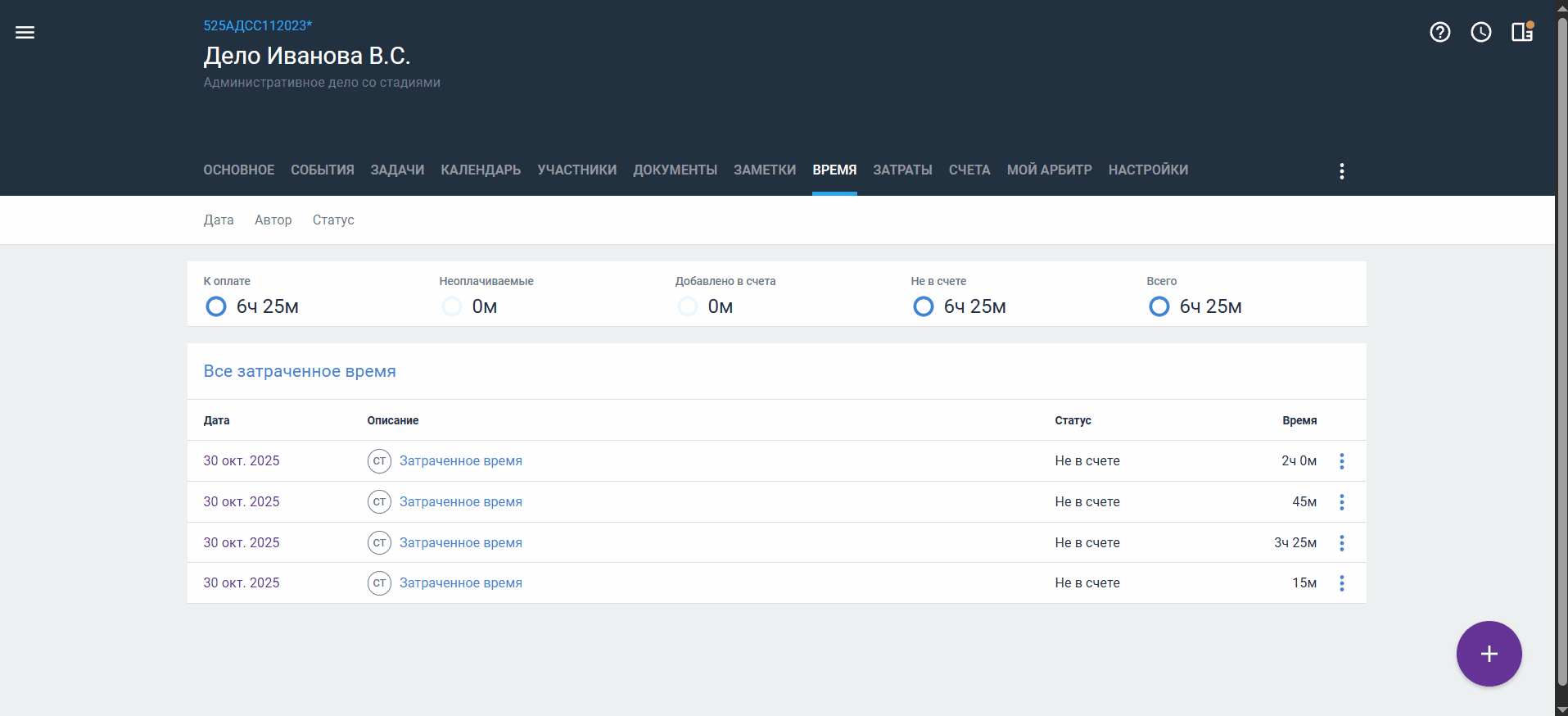The width and height of the screenshot is (1568, 716).
Task: Open the timer clock icon
Action: 1480,32
